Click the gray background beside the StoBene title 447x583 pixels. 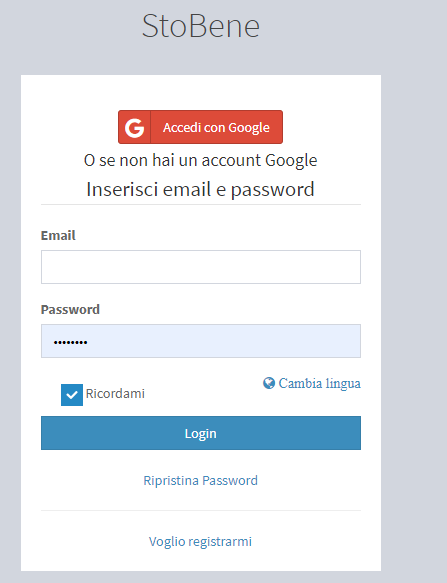point(353,26)
